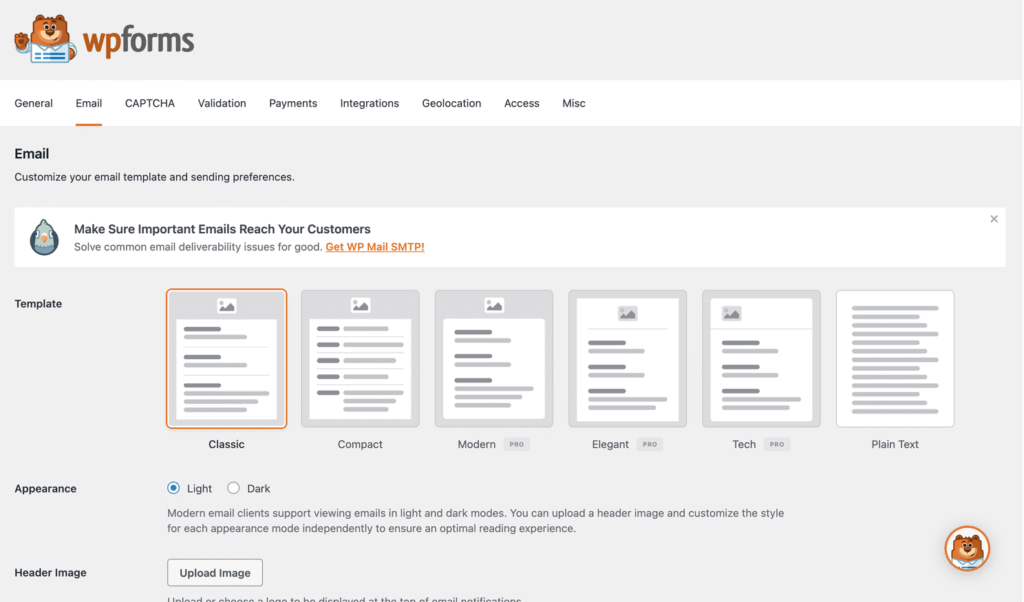The image size is (1024, 602).
Task: Select the Classic email template
Action: [227, 359]
